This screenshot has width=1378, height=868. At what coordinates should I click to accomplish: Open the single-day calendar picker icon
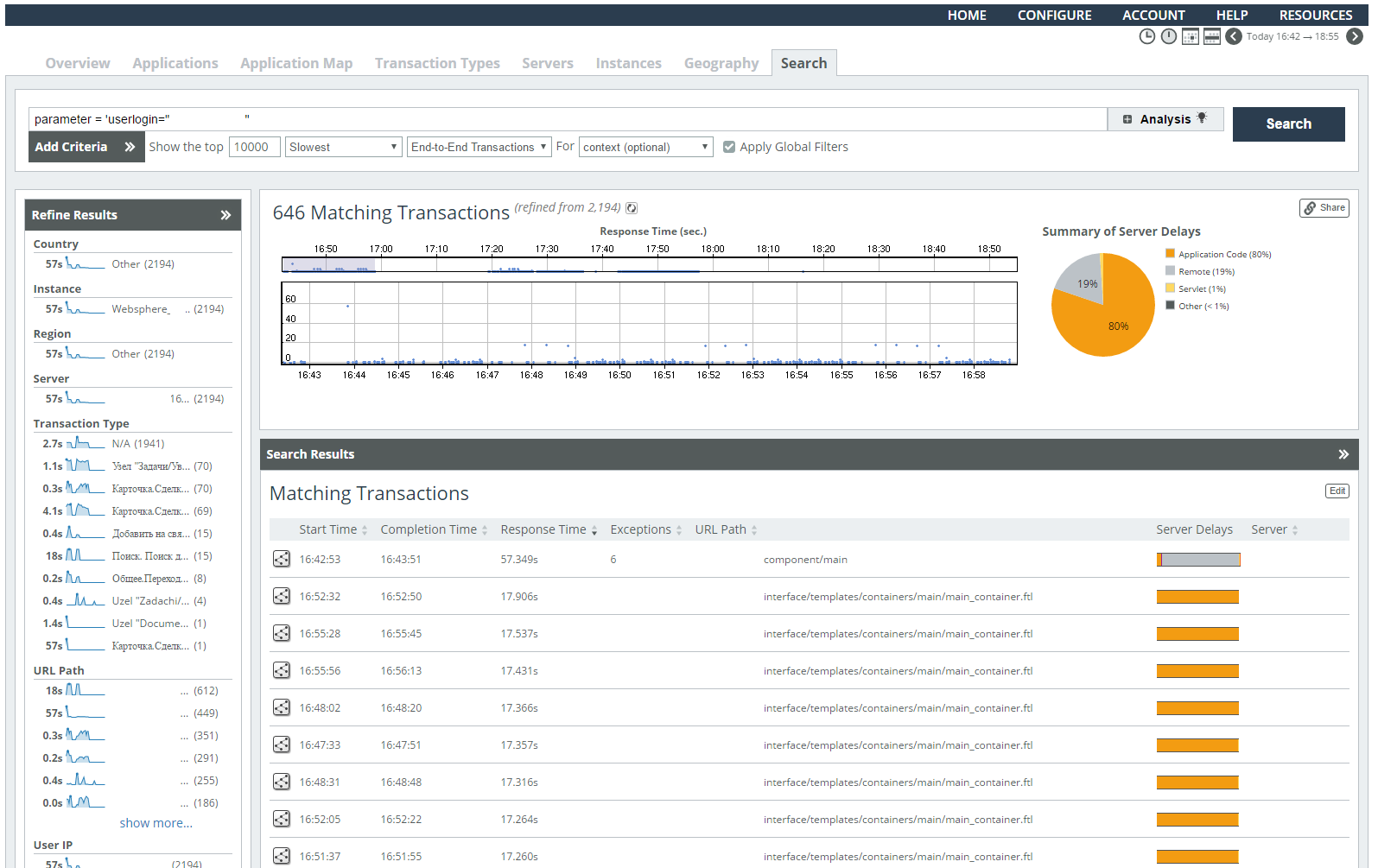click(1191, 36)
